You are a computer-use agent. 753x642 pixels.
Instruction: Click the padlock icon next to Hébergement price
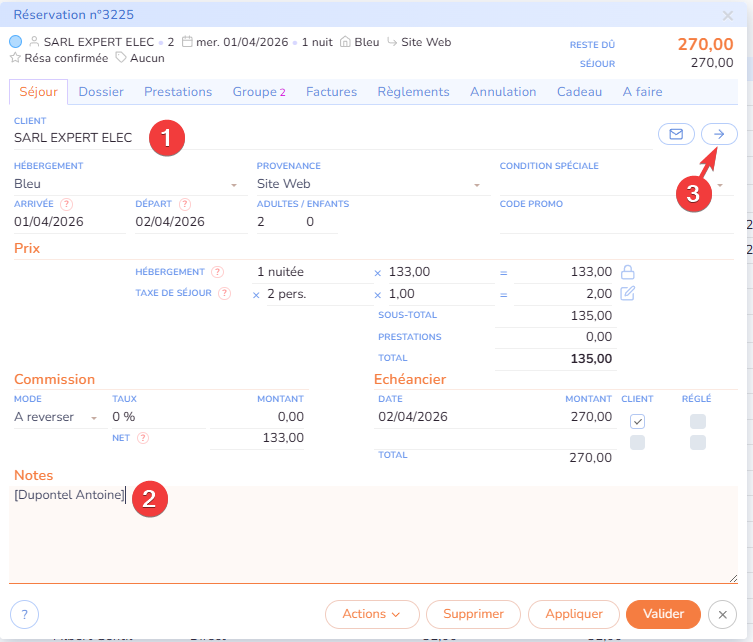628,272
